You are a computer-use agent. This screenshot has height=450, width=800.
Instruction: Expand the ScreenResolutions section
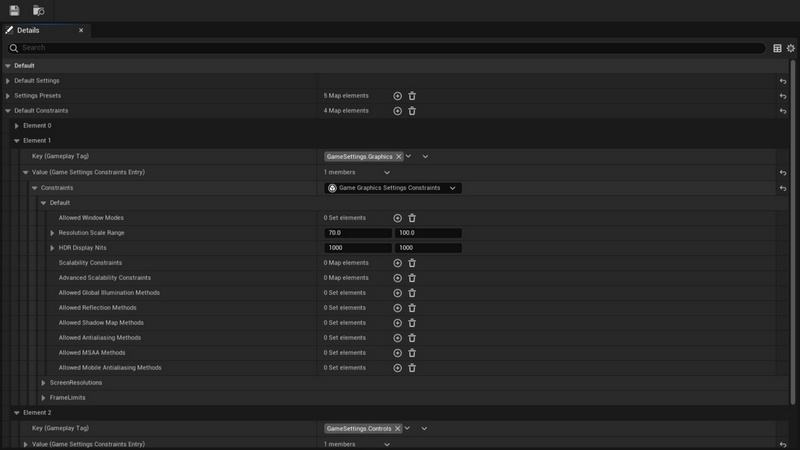(44, 383)
